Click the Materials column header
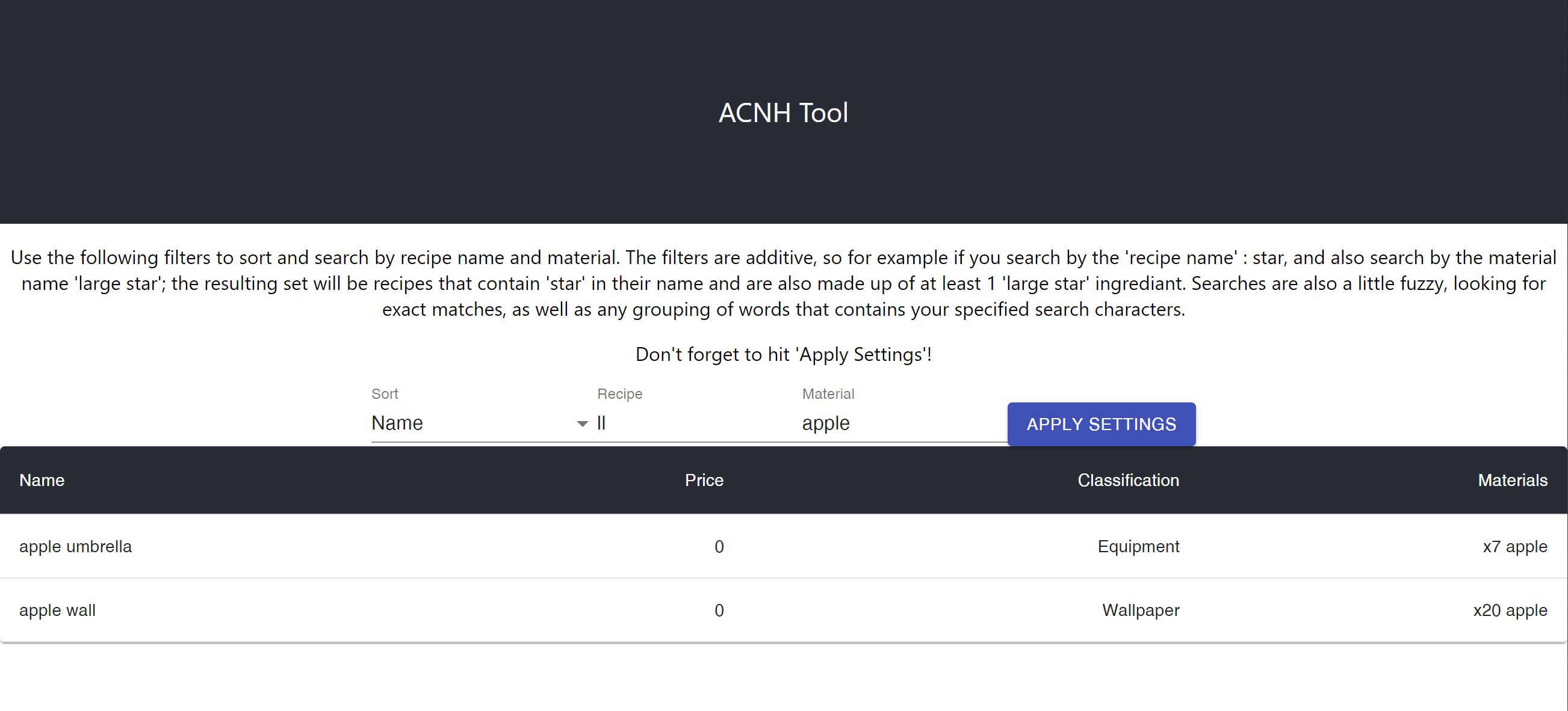Viewport: 1568px width, 711px height. (1512, 481)
